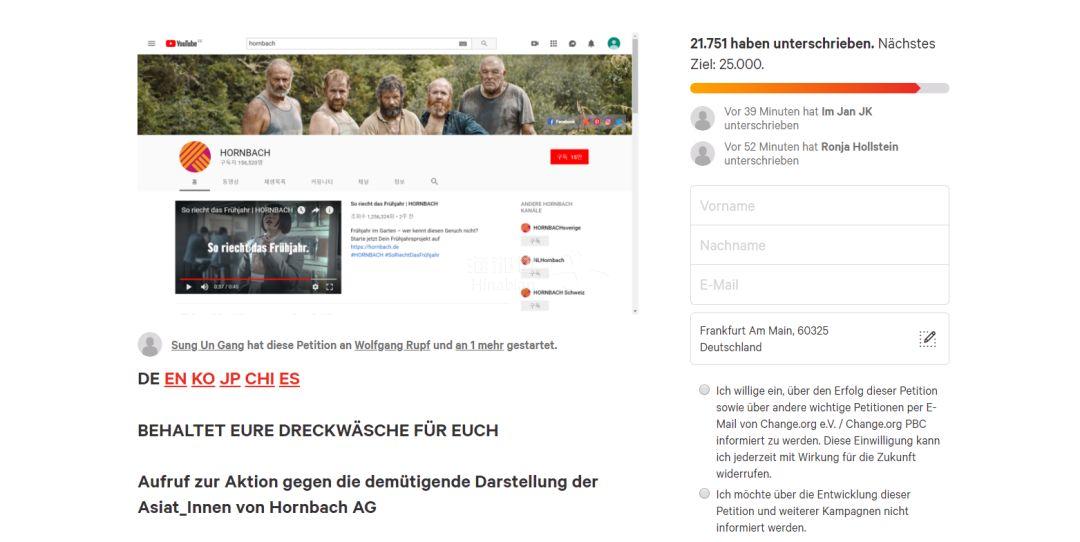
Task: Click the YouTube notifications bell
Action: coord(591,44)
